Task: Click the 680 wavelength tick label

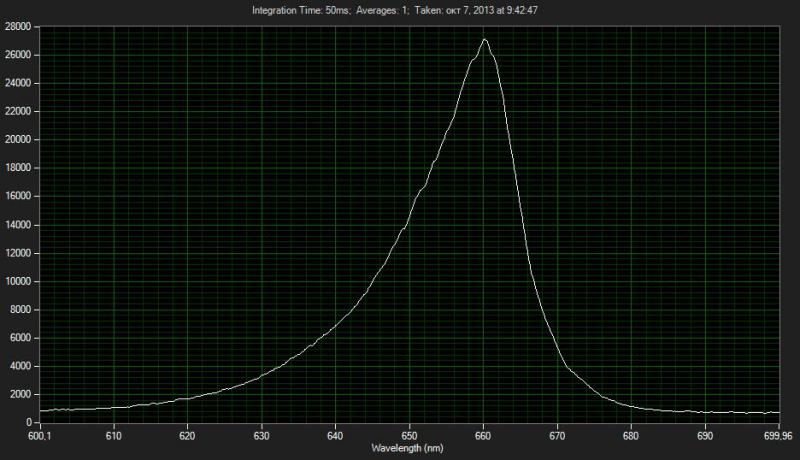Action: (631, 436)
